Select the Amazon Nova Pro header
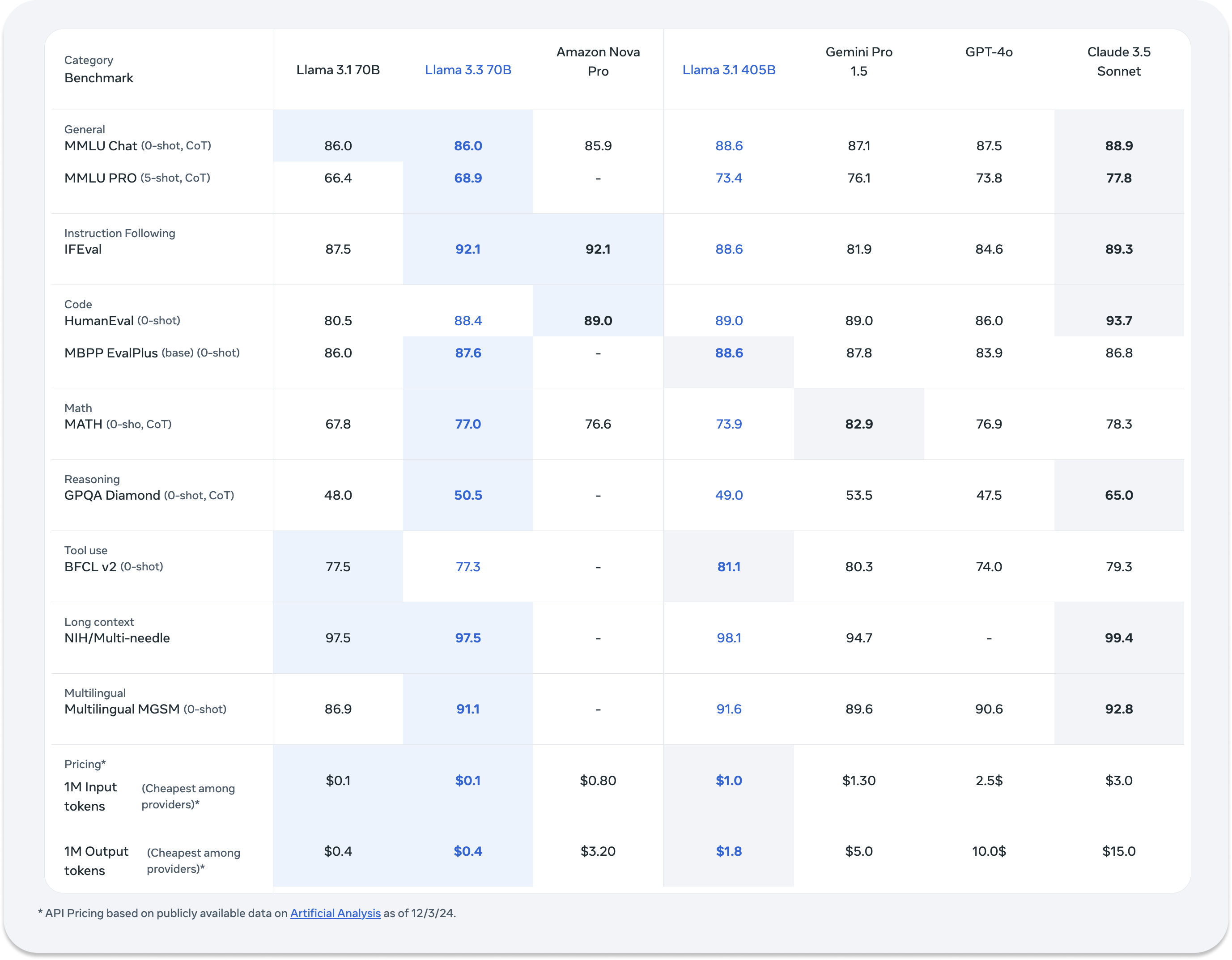 click(x=597, y=61)
